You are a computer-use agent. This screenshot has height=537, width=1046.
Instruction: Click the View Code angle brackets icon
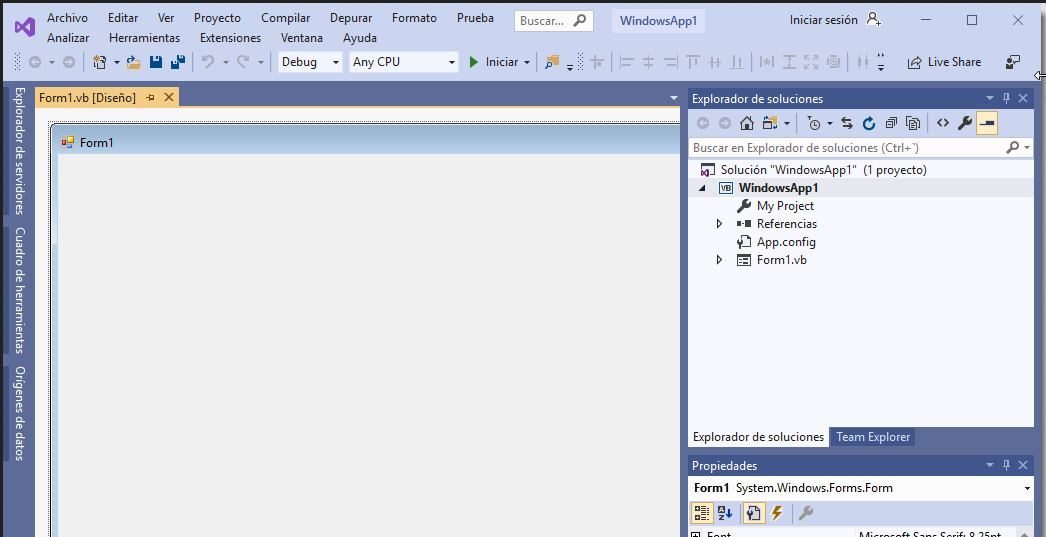[943, 123]
